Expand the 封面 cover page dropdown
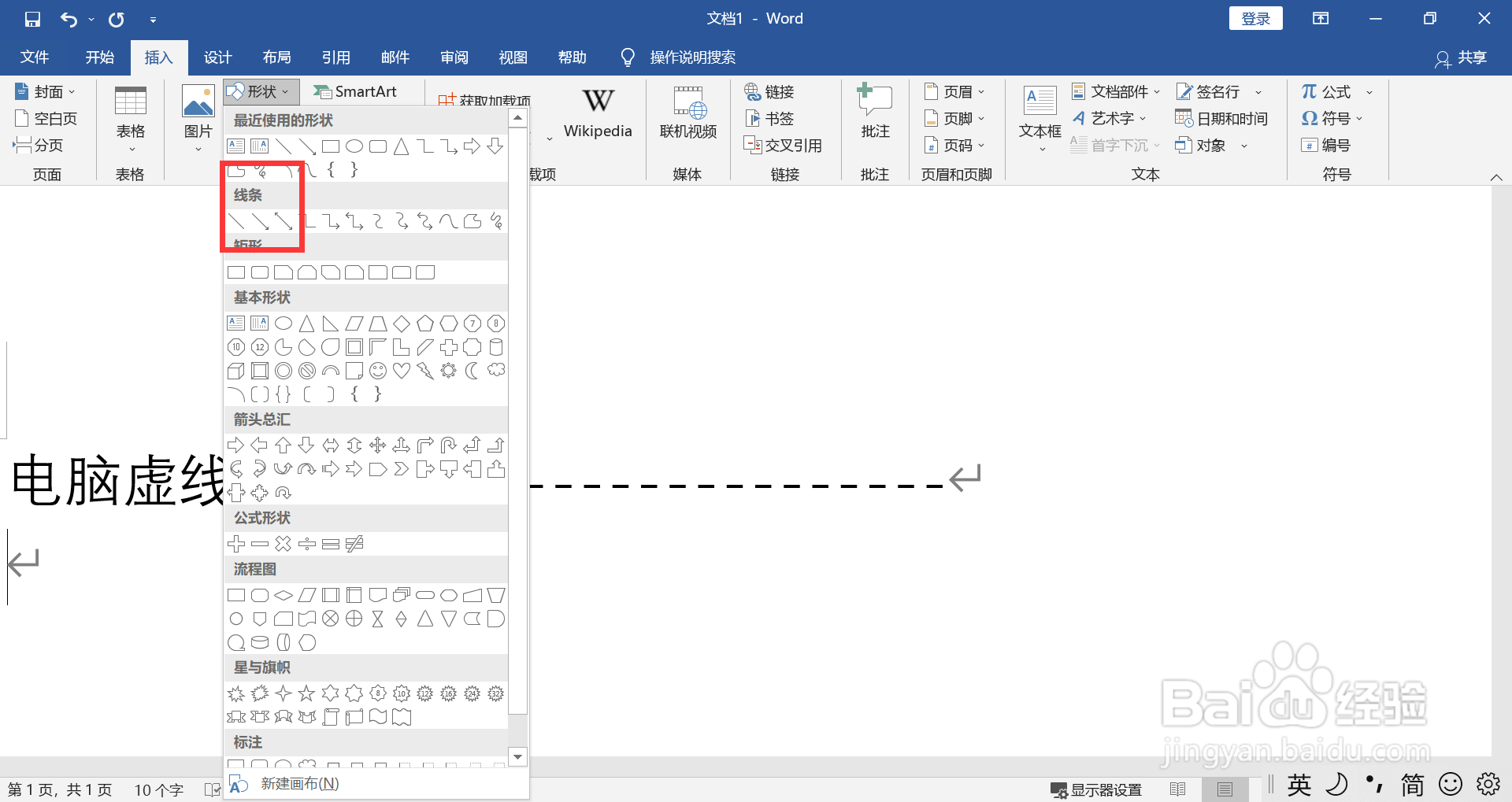 point(45,92)
